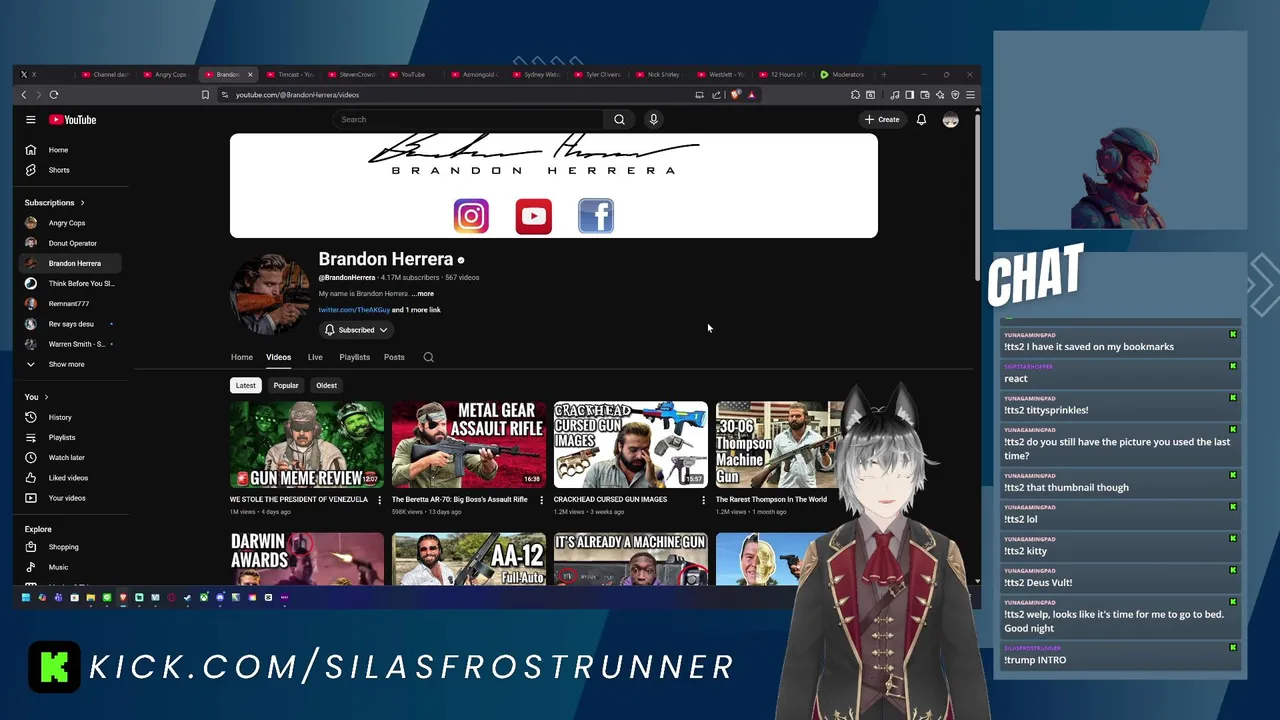Image resolution: width=1280 pixels, height=720 pixels.
Task: Search within channel magnifier icon
Action: pos(428,357)
